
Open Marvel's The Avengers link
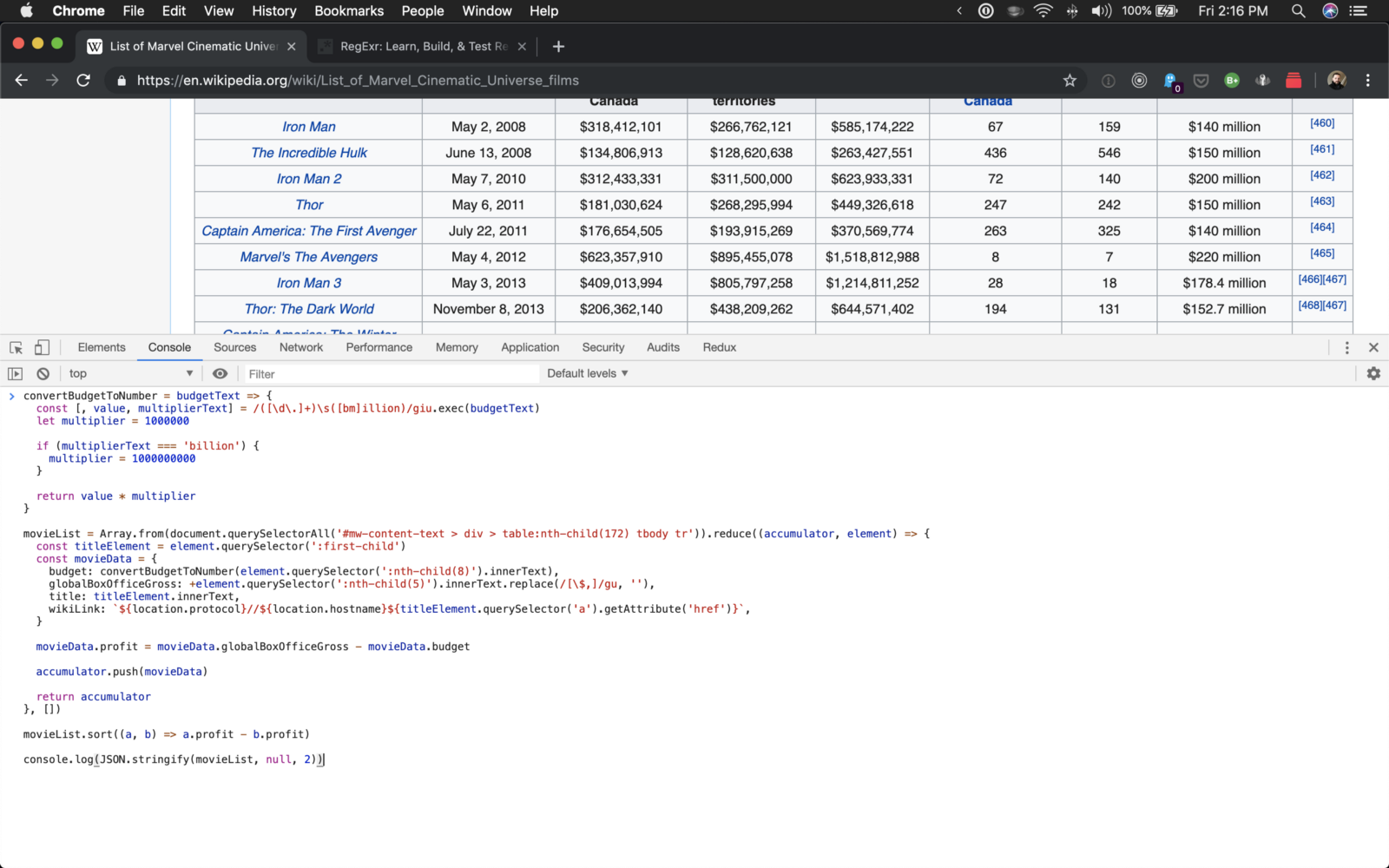[x=309, y=257]
